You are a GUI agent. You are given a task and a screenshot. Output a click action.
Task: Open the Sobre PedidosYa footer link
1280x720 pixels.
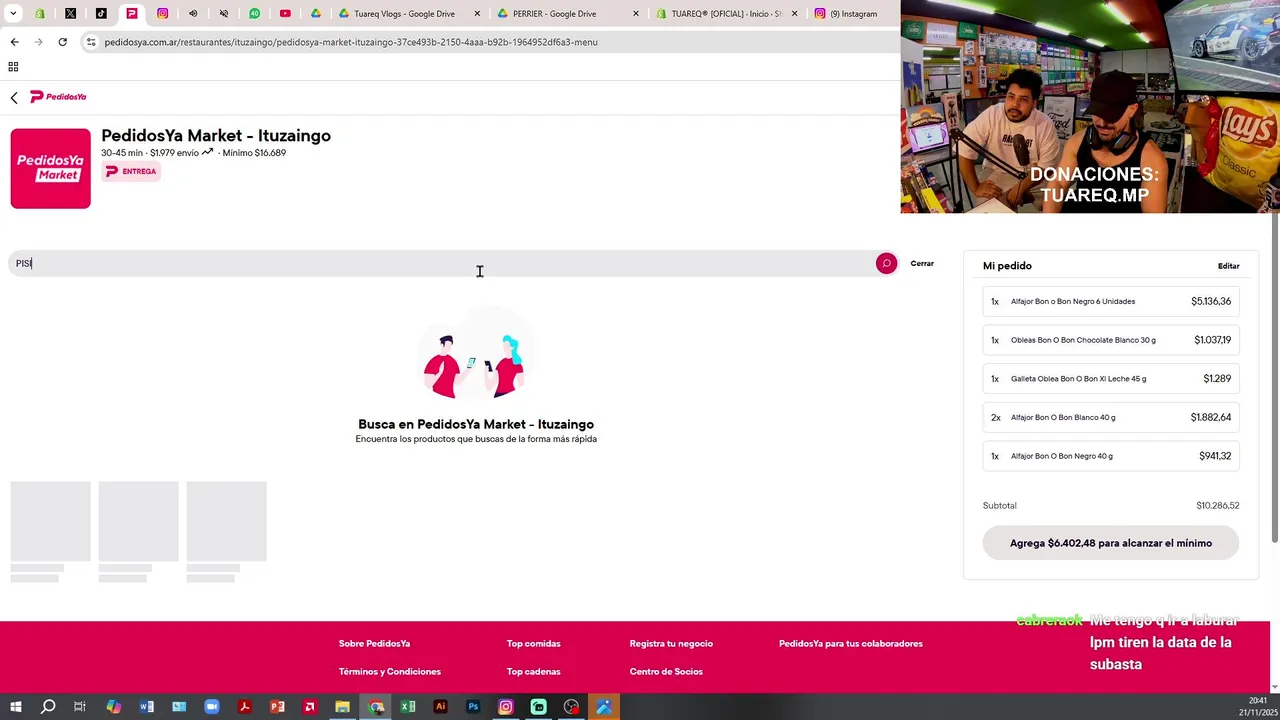pyautogui.click(x=374, y=644)
